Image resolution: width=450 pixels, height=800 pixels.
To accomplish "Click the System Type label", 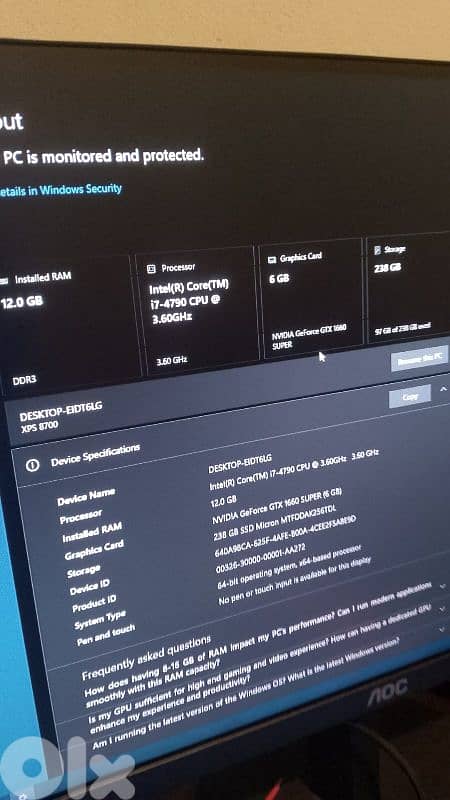I will coord(99,621).
